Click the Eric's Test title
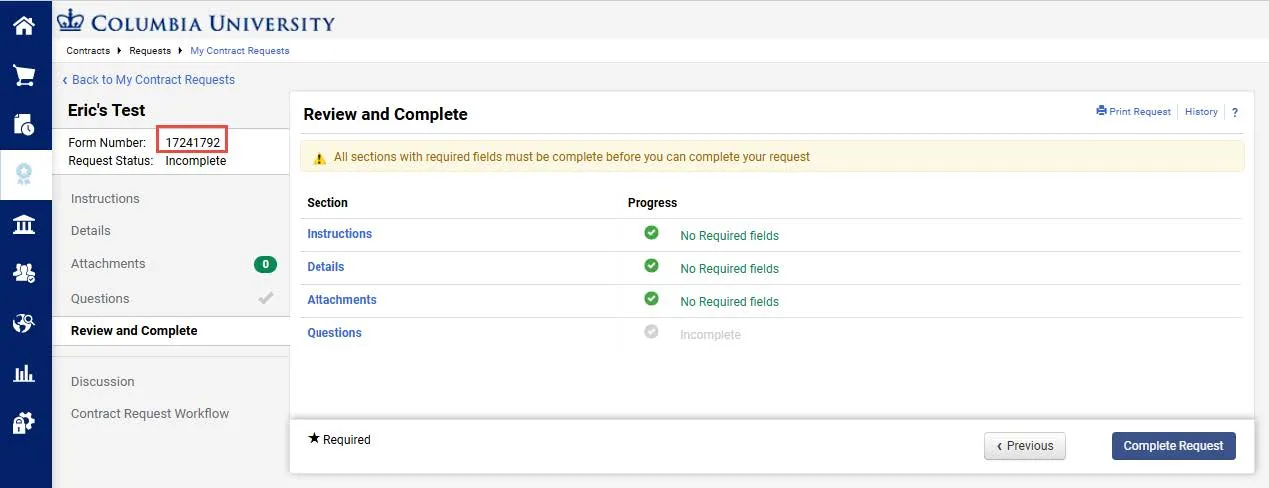 (x=106, y=110)
